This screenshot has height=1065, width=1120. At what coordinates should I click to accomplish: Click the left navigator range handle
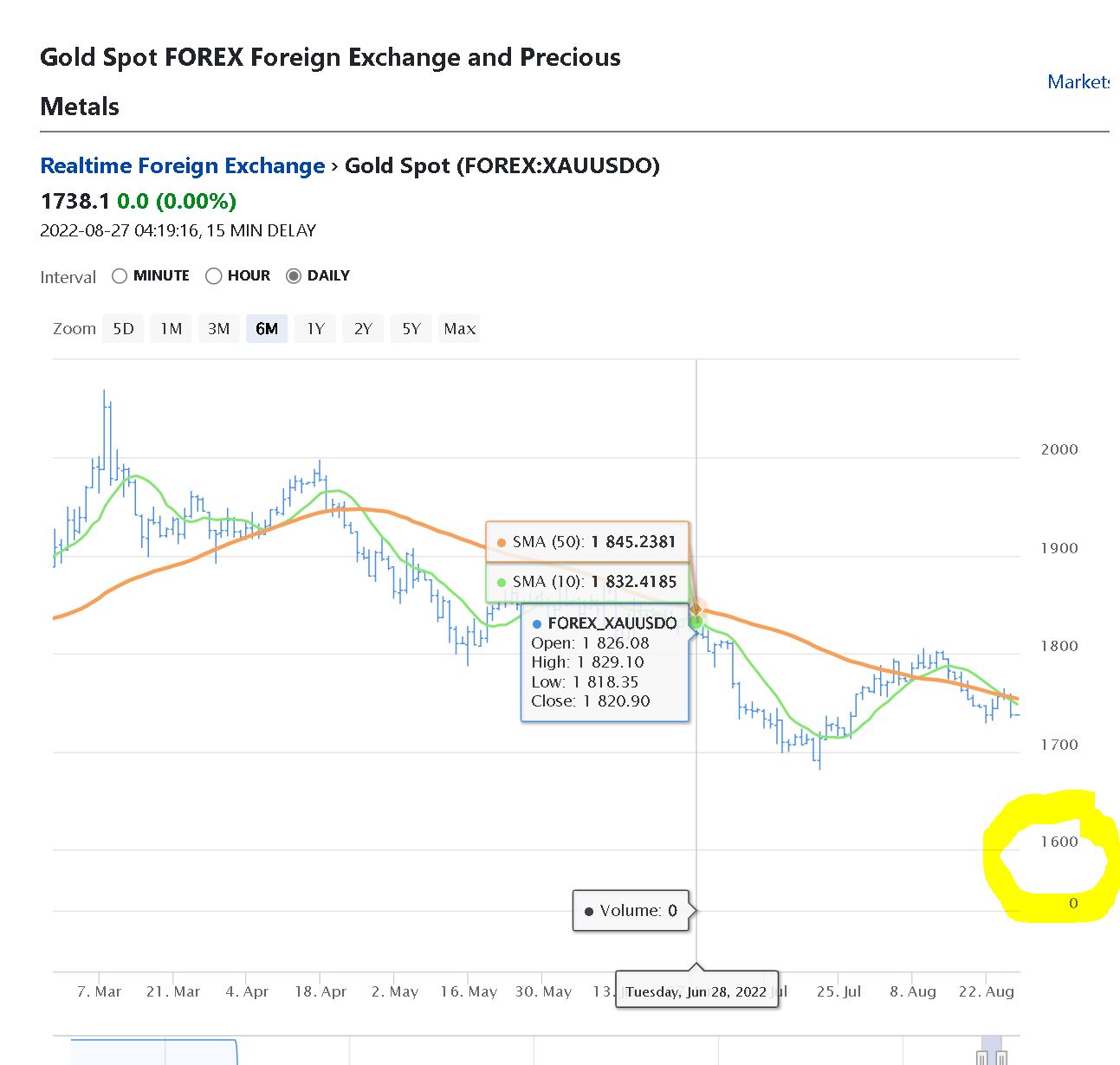pyautogui.click(x=981, y=1057)
